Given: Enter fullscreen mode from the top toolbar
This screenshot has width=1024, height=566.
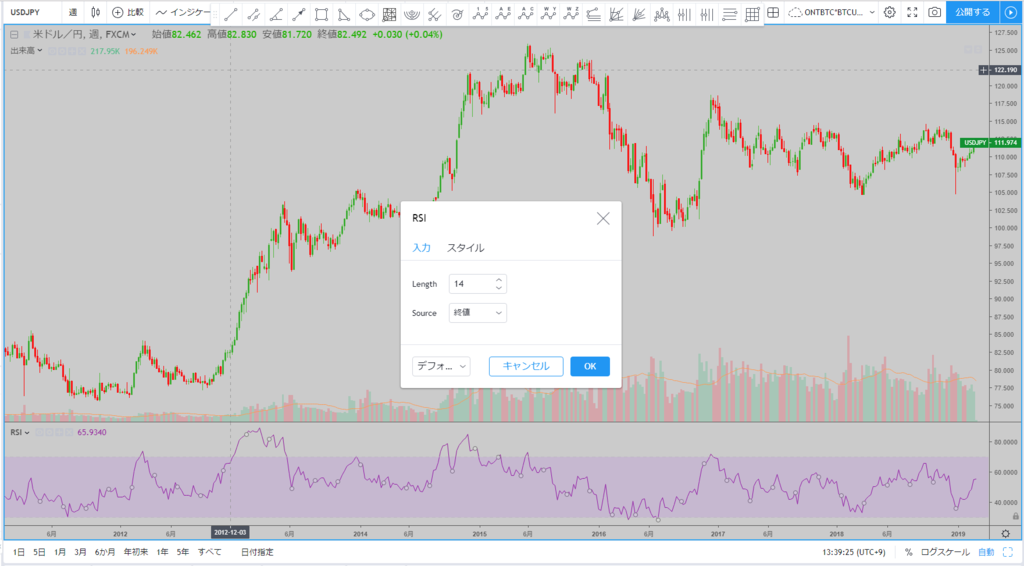Looking at the screenshot, I should 912,12.
